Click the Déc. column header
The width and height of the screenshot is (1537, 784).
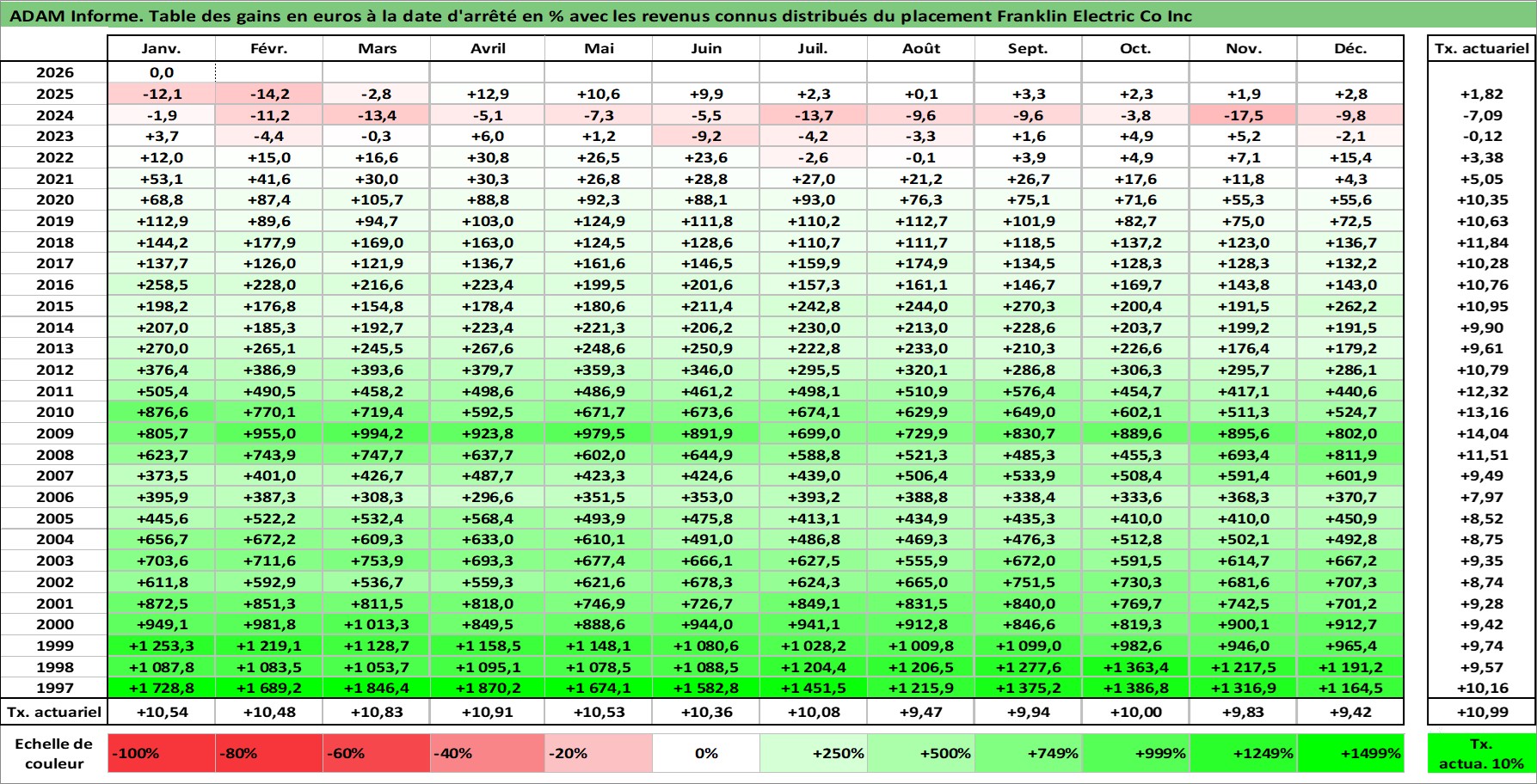(x=1350, y=48)
